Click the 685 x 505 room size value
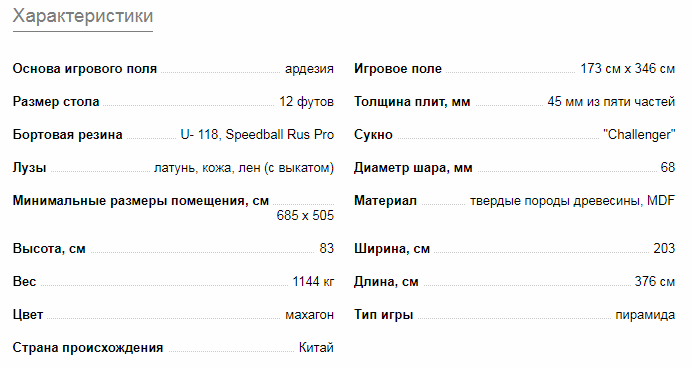692x367 pixels. [305, 215]
